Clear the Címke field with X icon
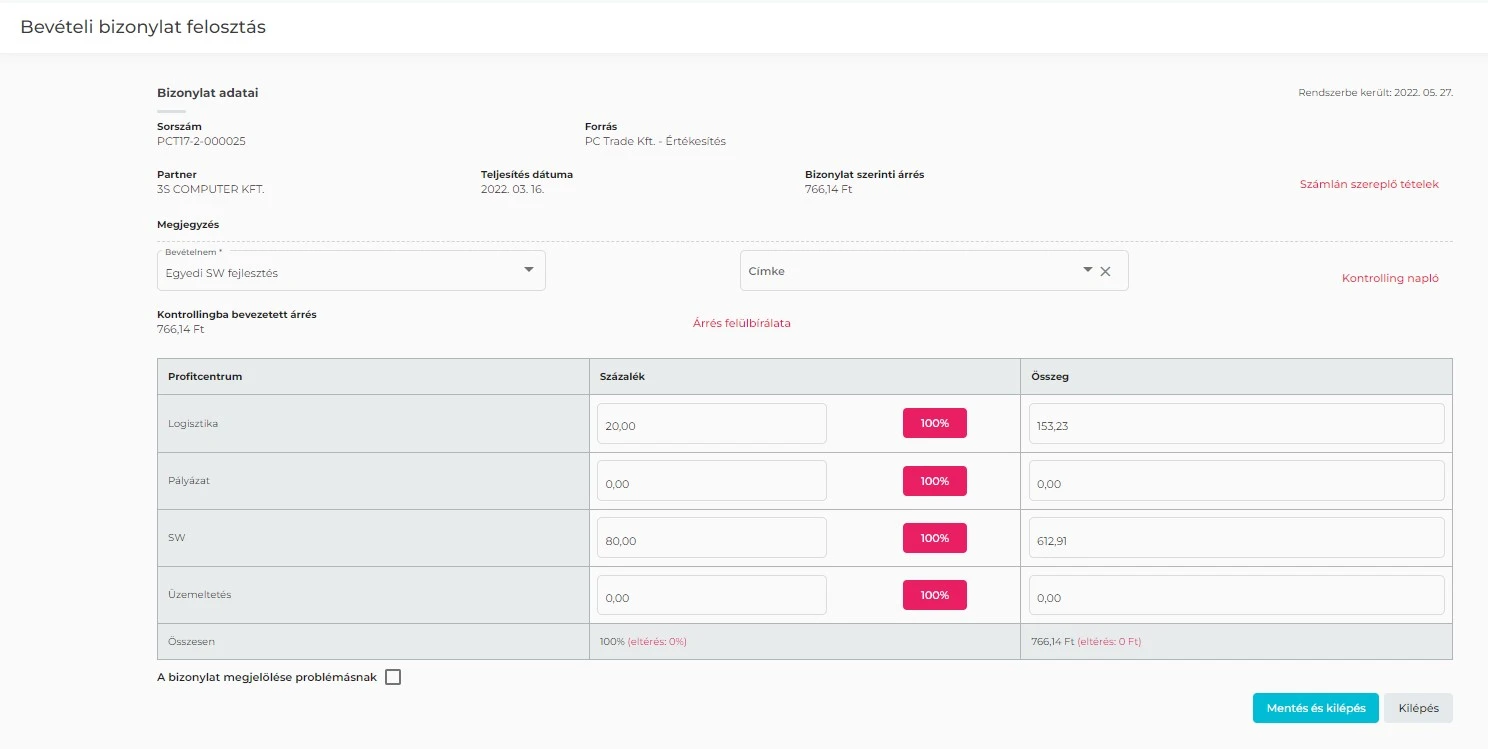The height and width of the screenshot is (749, 1488). coord(1105,271)
